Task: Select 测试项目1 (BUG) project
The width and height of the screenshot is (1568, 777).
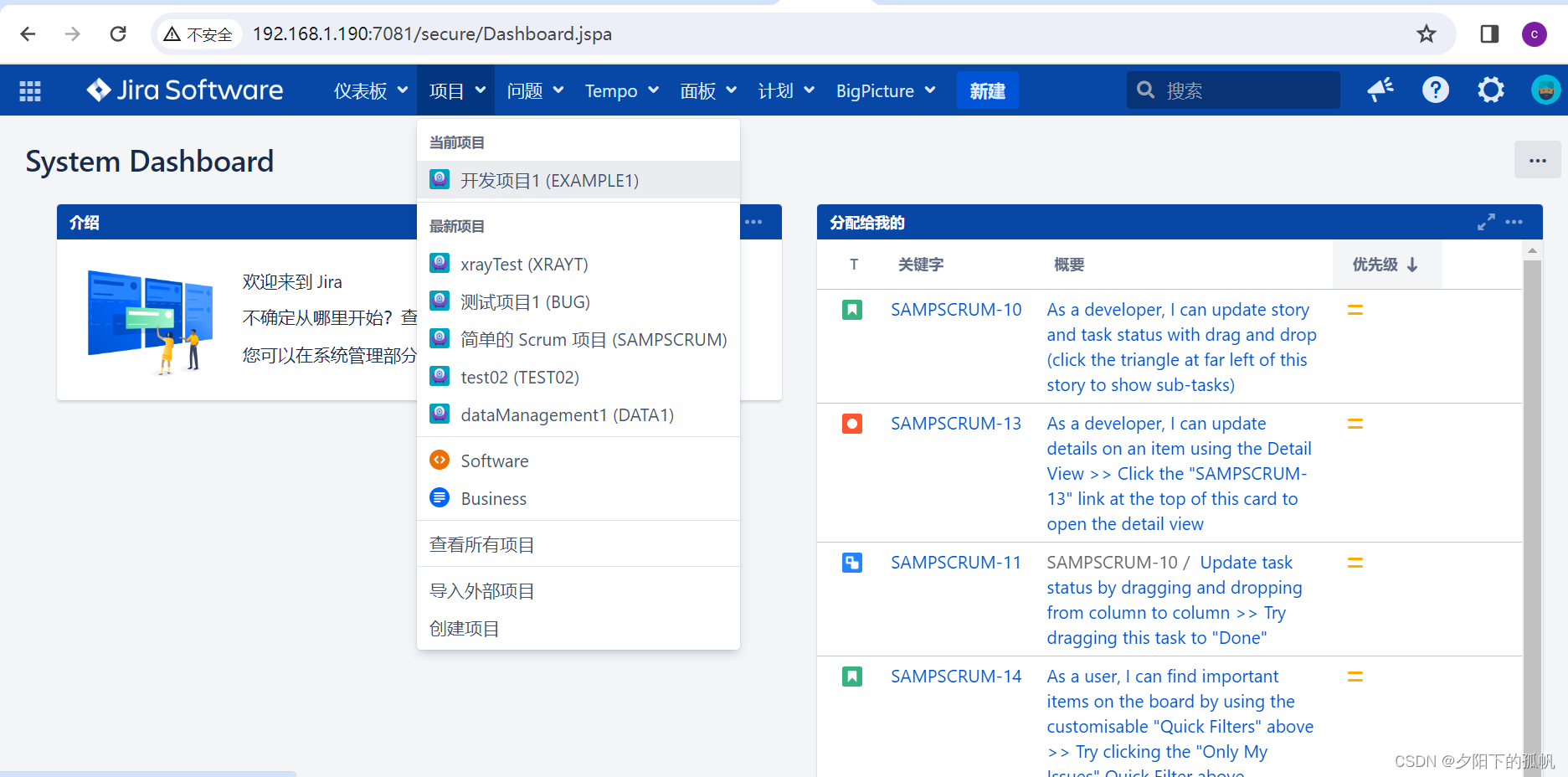Action: tap(578, 301)
